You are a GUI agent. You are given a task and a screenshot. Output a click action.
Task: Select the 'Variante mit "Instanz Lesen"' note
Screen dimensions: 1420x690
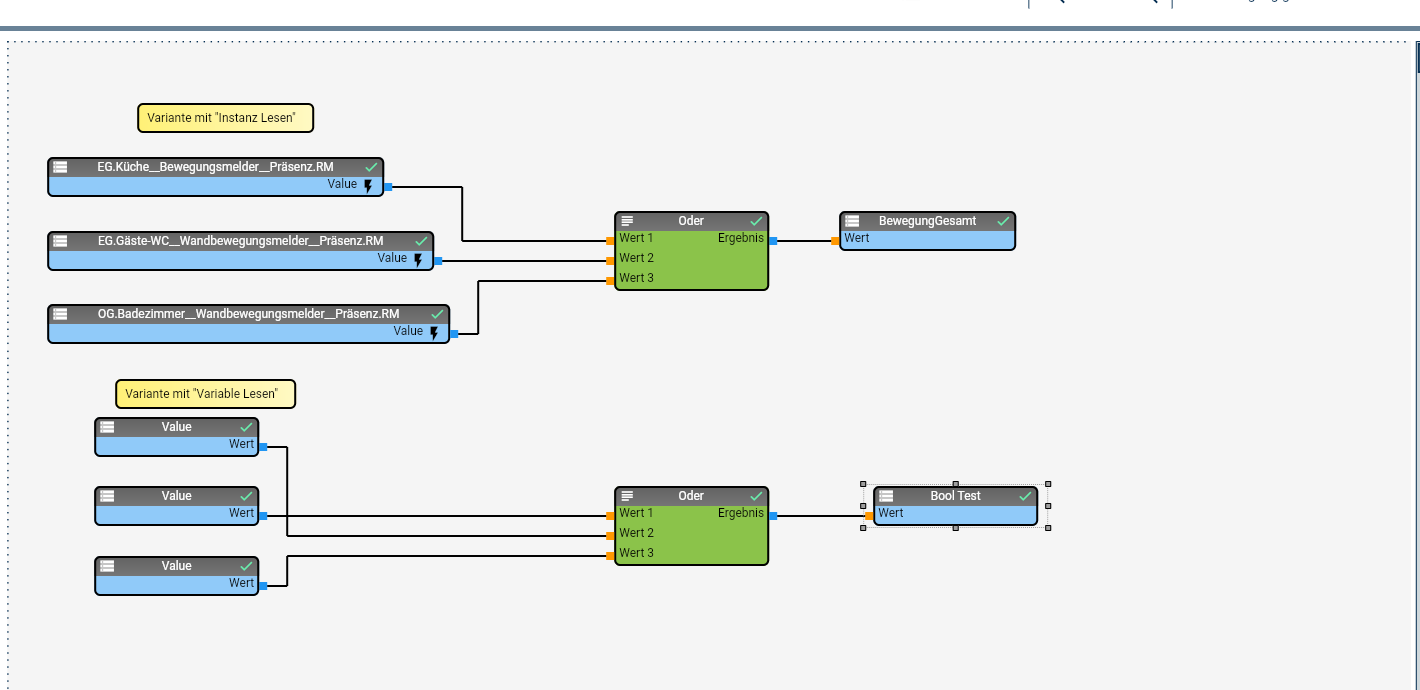225,118
